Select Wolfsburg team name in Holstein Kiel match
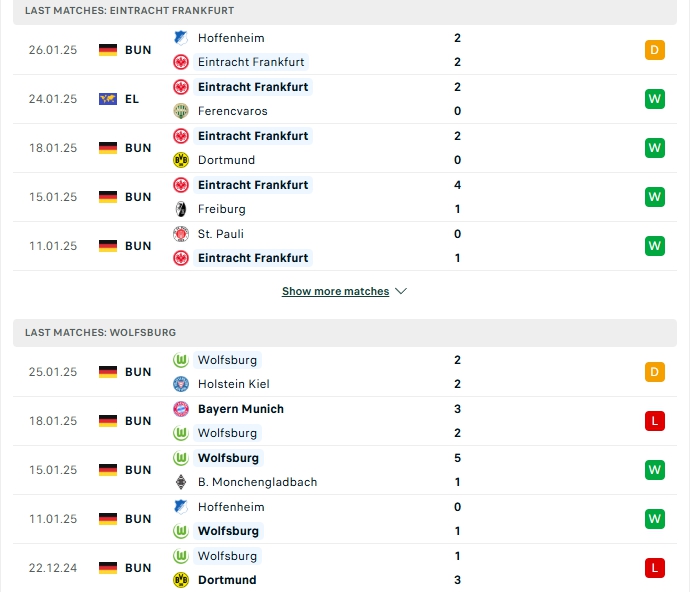690x592 pixels. point(227,360)
